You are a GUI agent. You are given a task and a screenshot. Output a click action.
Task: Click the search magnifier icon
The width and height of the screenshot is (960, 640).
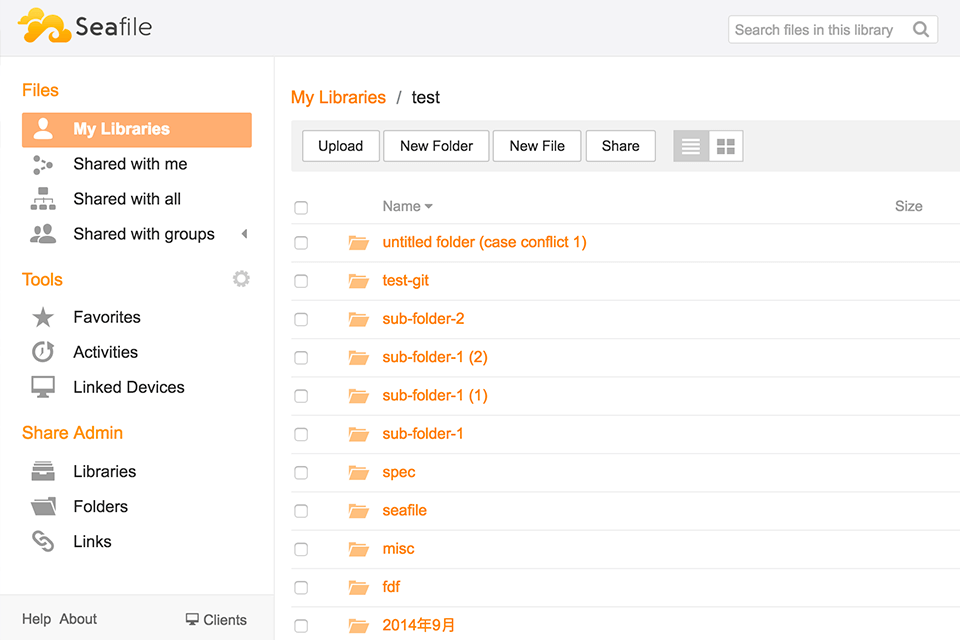[920, 30]
